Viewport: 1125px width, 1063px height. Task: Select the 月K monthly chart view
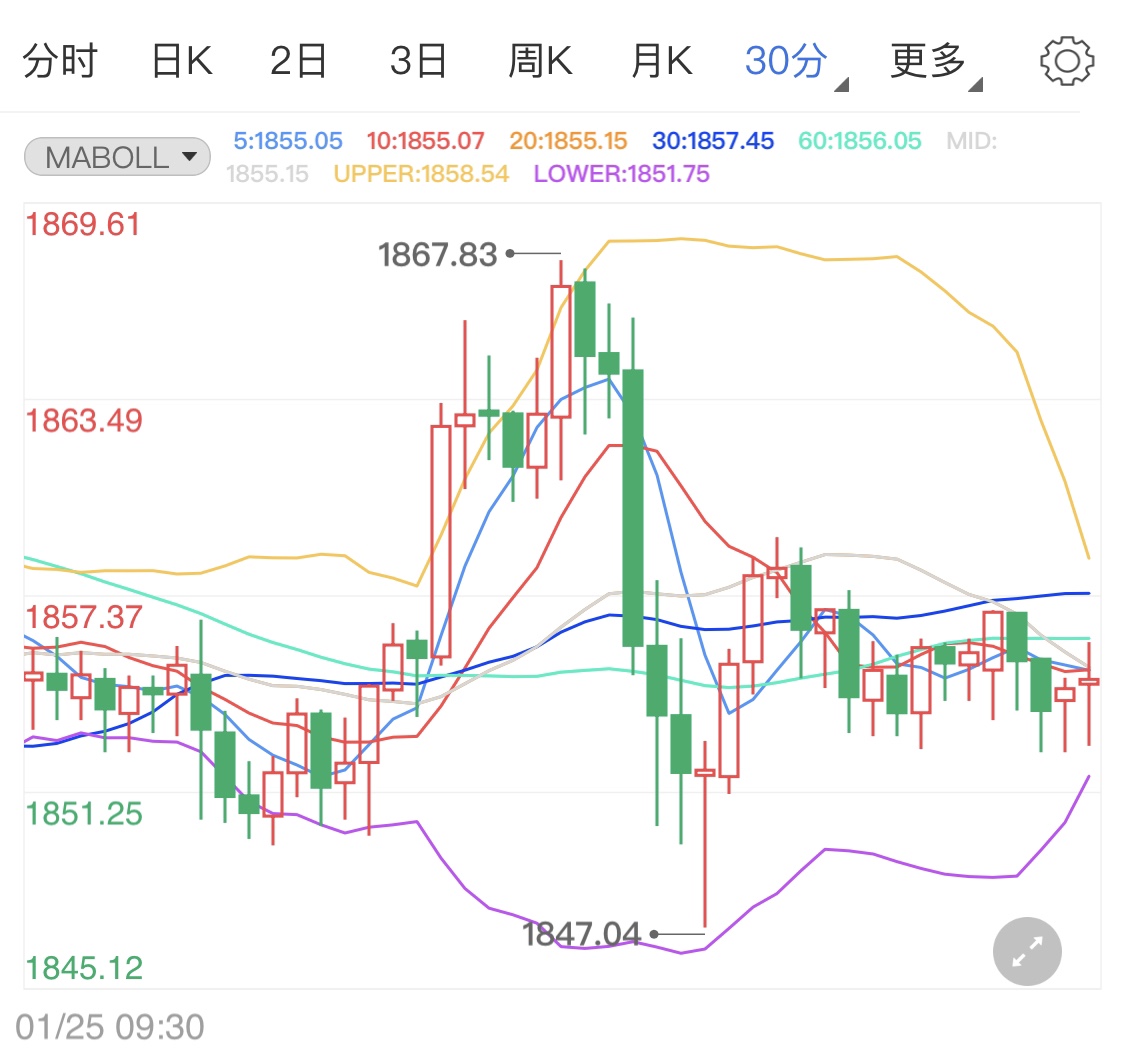[x=662, y=60]
